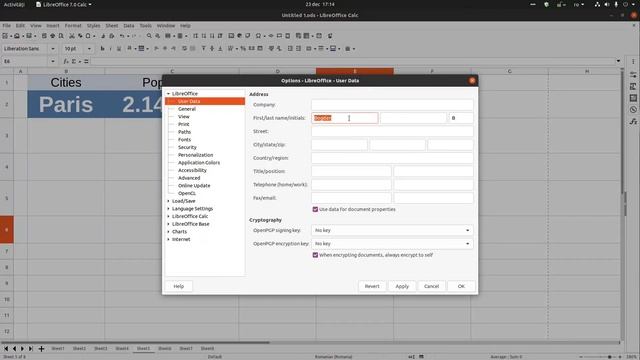Click the Align Top icon

point(203,49)
